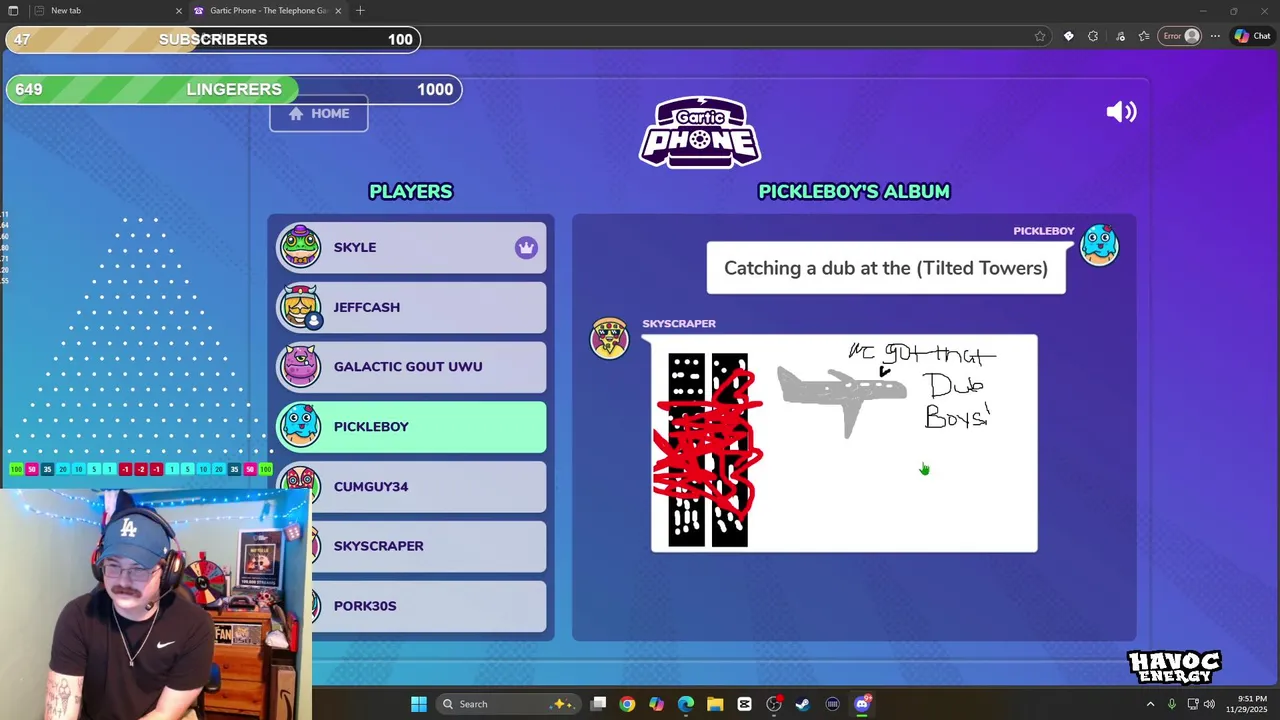Image resolution: width=1280 pixels, height=720 pixels.
Task: Select player CUMGUY34 in the list
Action: coord(412,486)
